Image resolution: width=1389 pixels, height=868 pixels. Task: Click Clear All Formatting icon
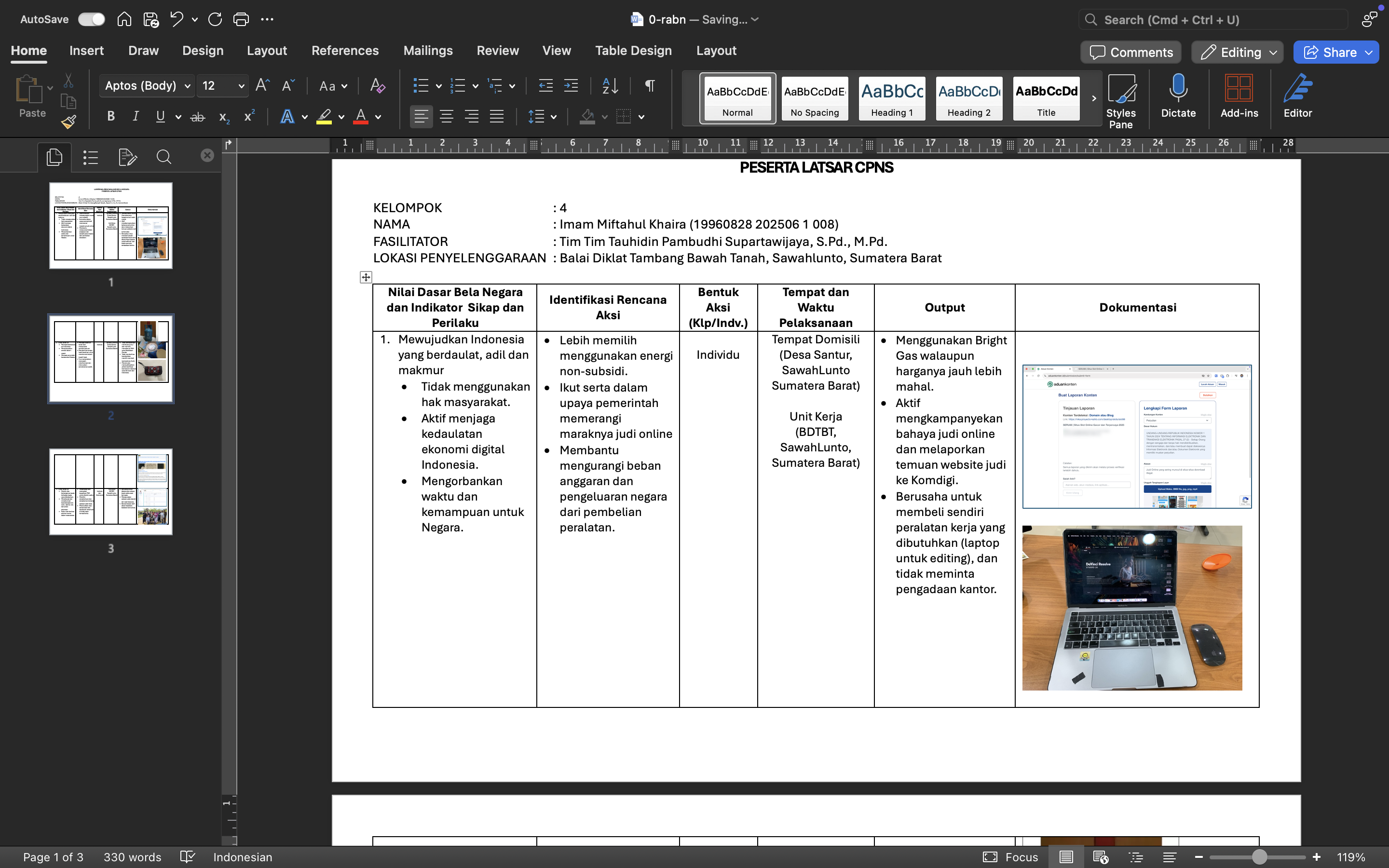(x=377, y=86)
